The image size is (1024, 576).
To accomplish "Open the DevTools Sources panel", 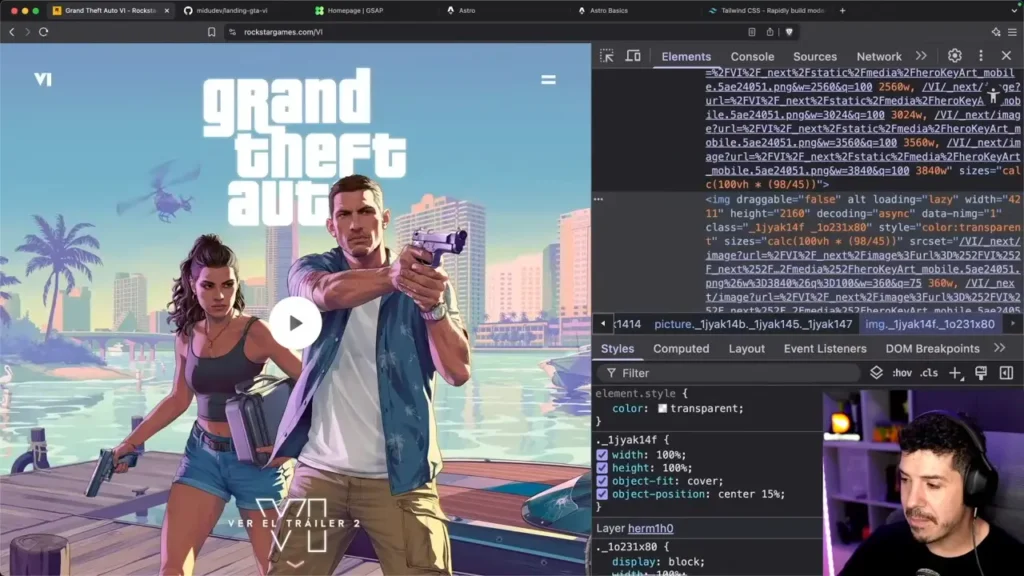I will [814, 56].
